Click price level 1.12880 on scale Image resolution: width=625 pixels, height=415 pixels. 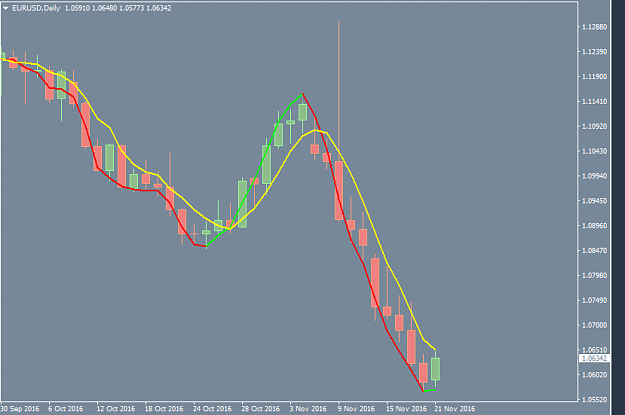(x=594, y=27)
